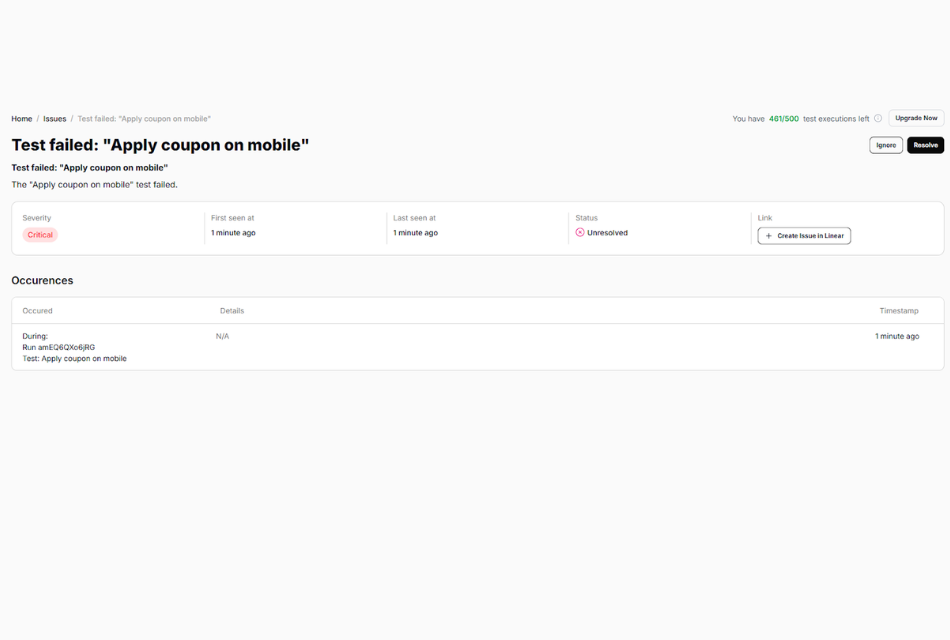Click the info icon beside test executions count
Viewport: 950px width, 640px height.
click(878, 118)
